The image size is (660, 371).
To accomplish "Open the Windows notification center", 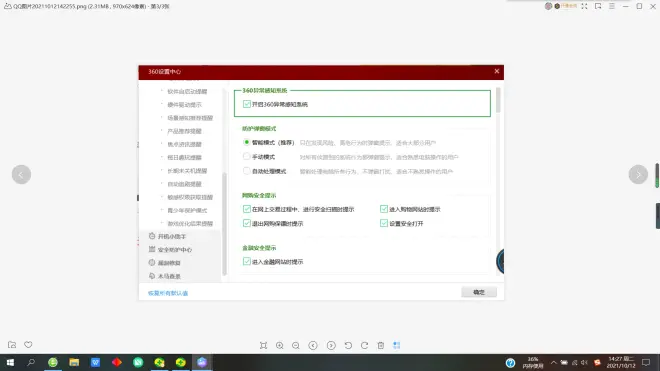I will [x=646, y=363].
